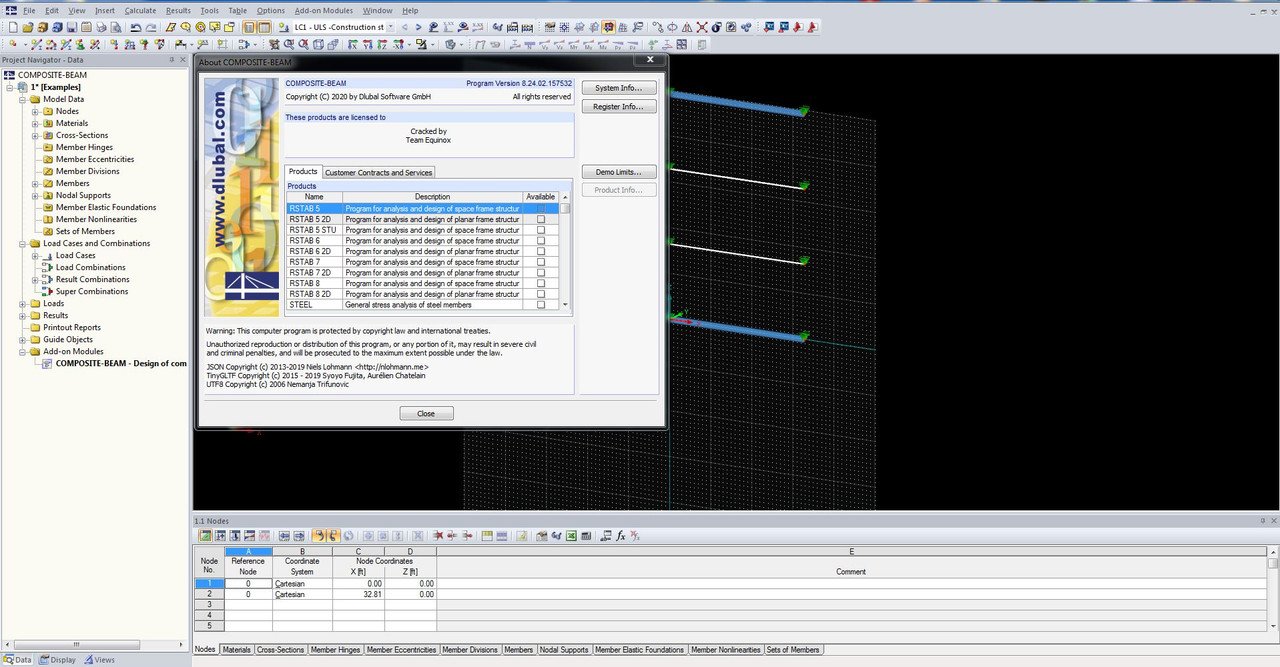The width and height of the screenshot is (1280, 667).
Task: Click products list scrollbar down arrow
Action: [x=566, y=305]
